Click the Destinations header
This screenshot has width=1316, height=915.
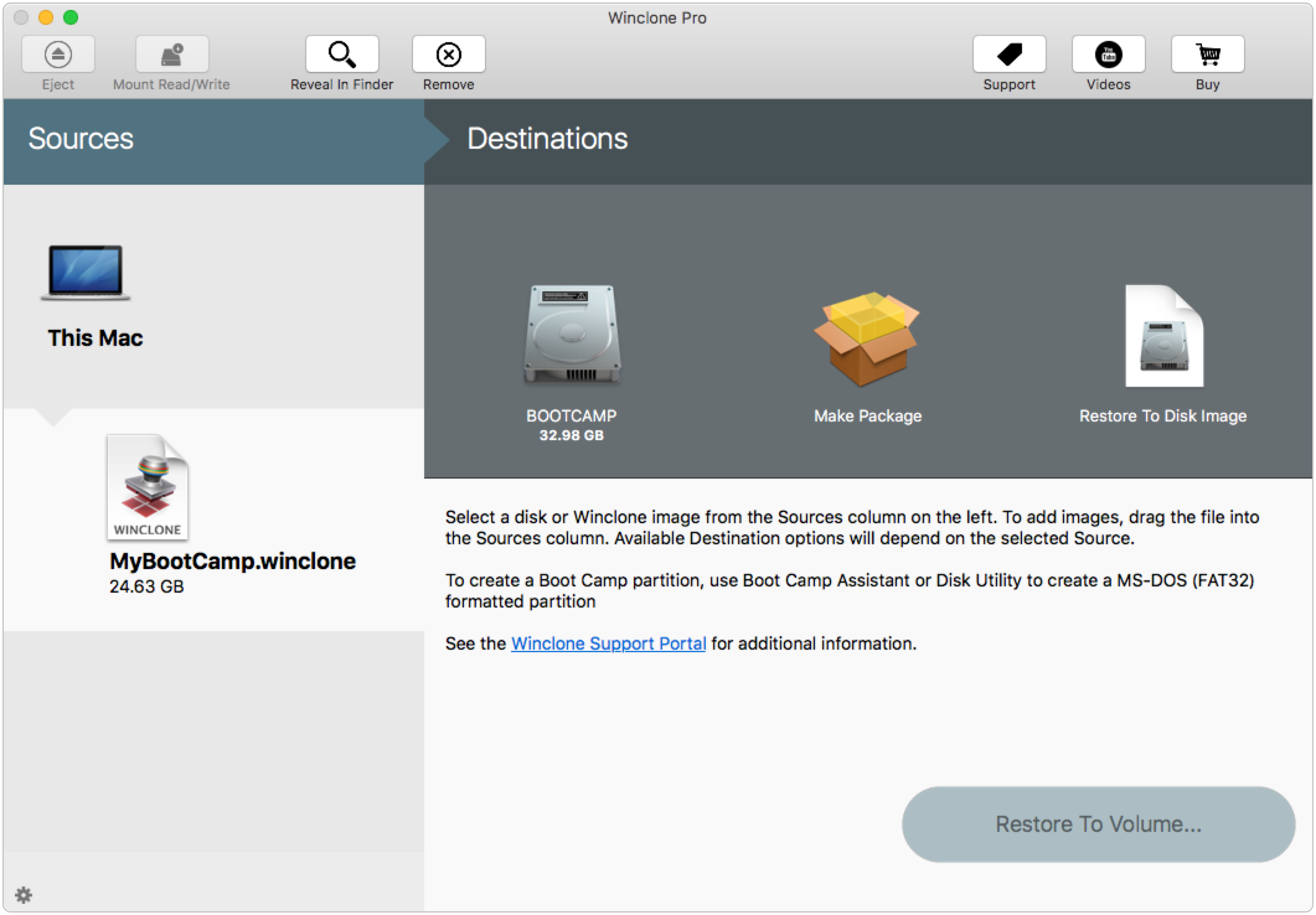548,138
